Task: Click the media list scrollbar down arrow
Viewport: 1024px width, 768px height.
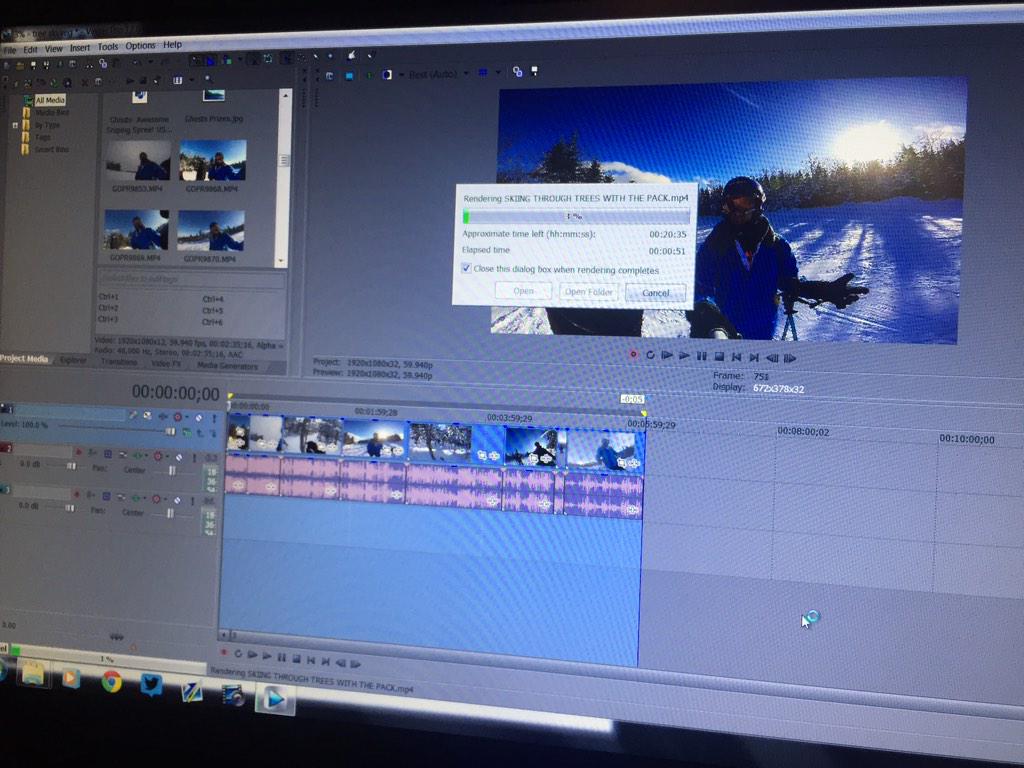Action: (x=281, y=261)
